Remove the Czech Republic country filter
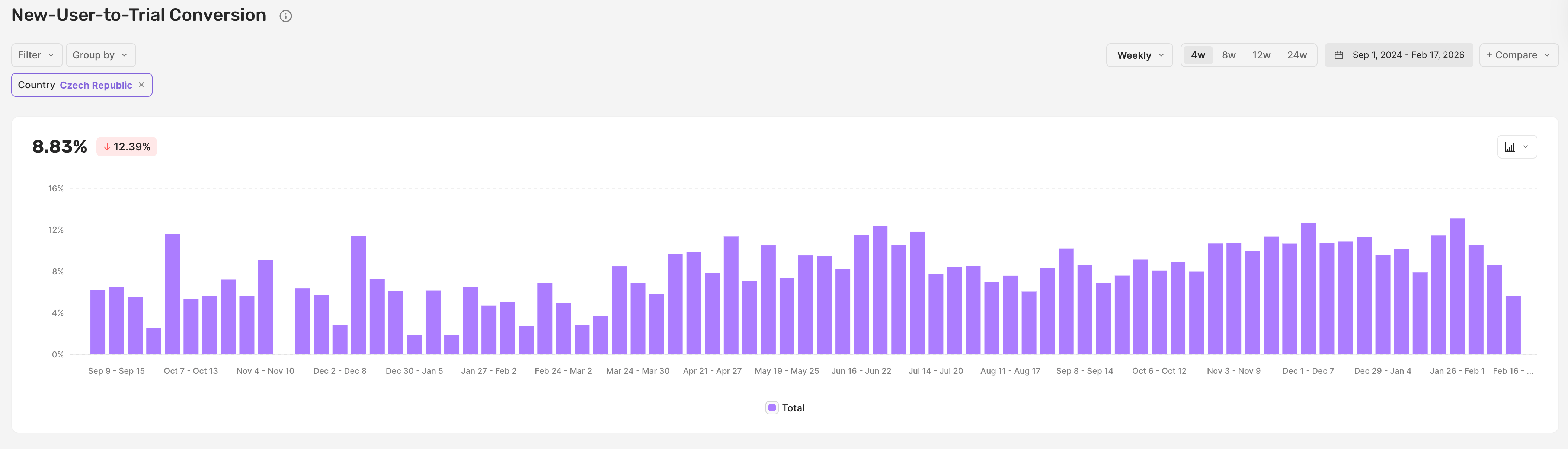This screenshot has height=449, width=1568. [141, 85]
